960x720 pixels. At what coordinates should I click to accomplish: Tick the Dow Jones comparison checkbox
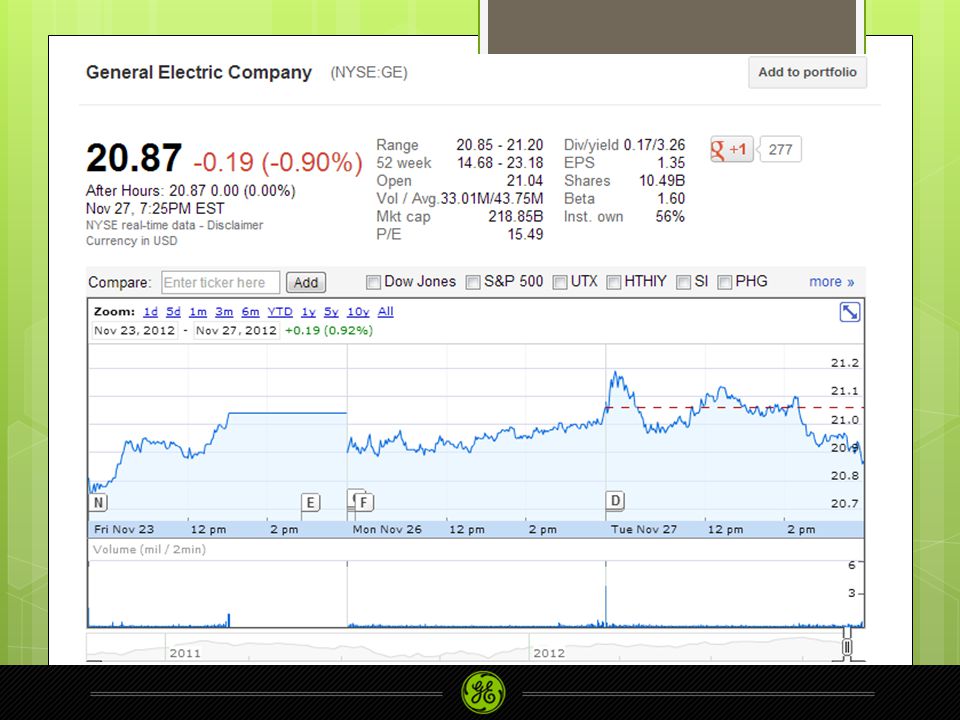point(373,282)
